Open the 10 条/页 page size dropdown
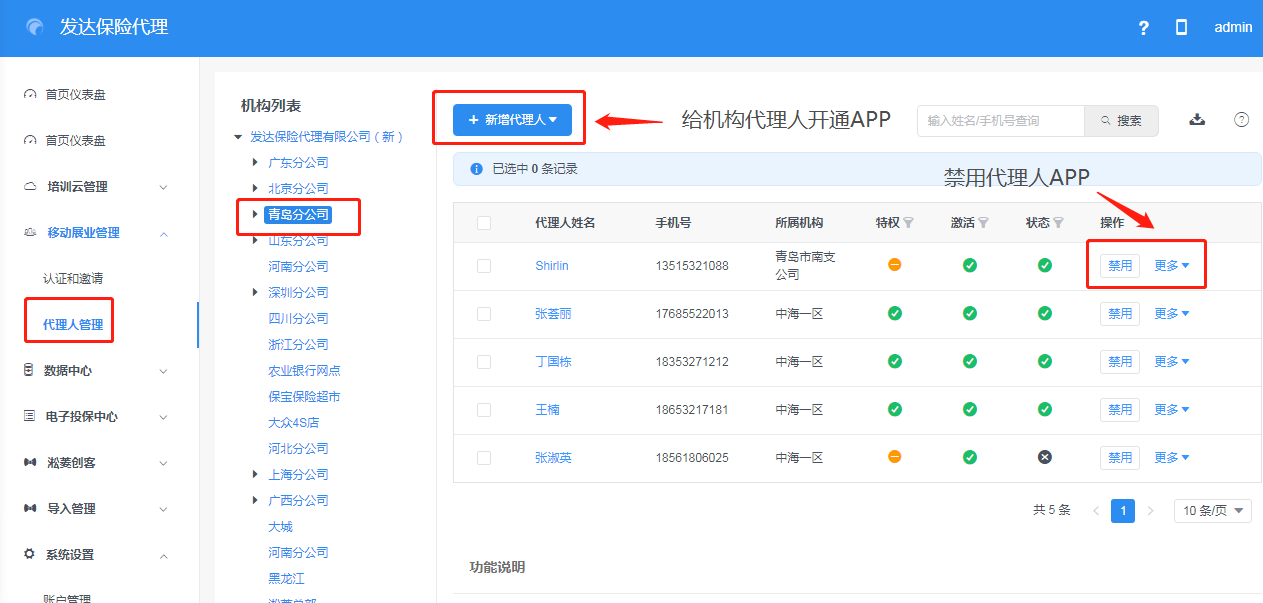 click(1212, 511)
